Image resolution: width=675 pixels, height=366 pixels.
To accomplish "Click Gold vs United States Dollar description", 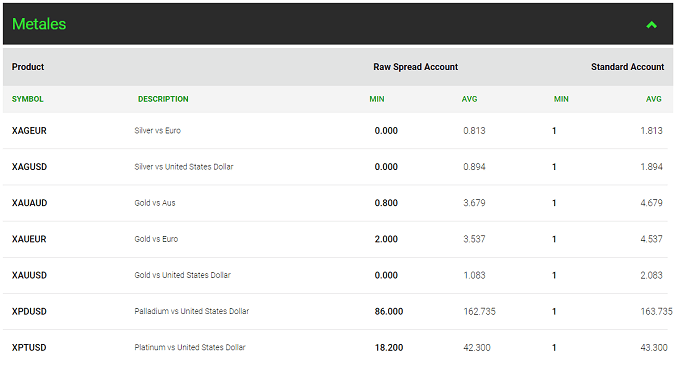I will [x=183, y=275].
